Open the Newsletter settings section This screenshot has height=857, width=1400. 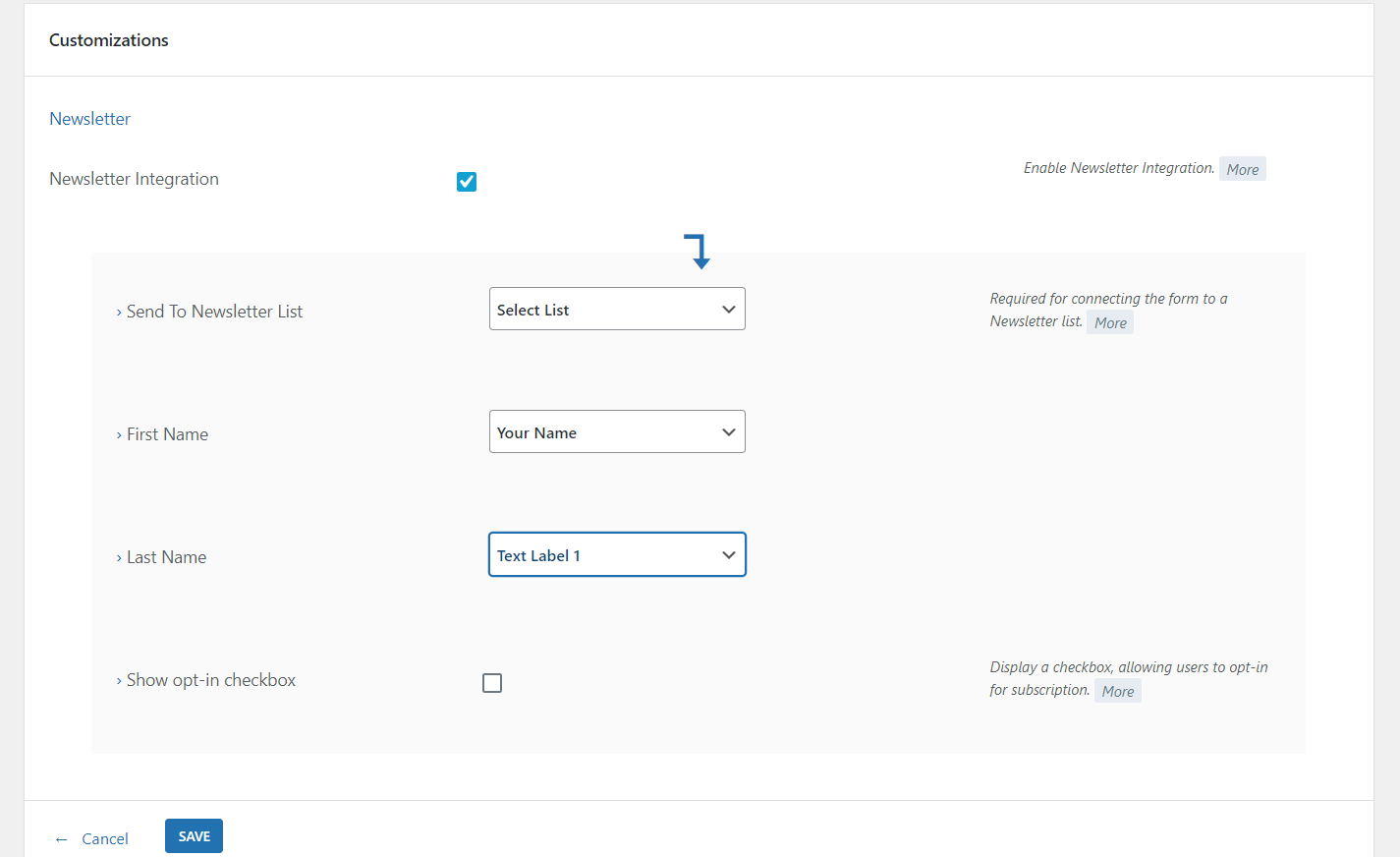tap(89, 118)
